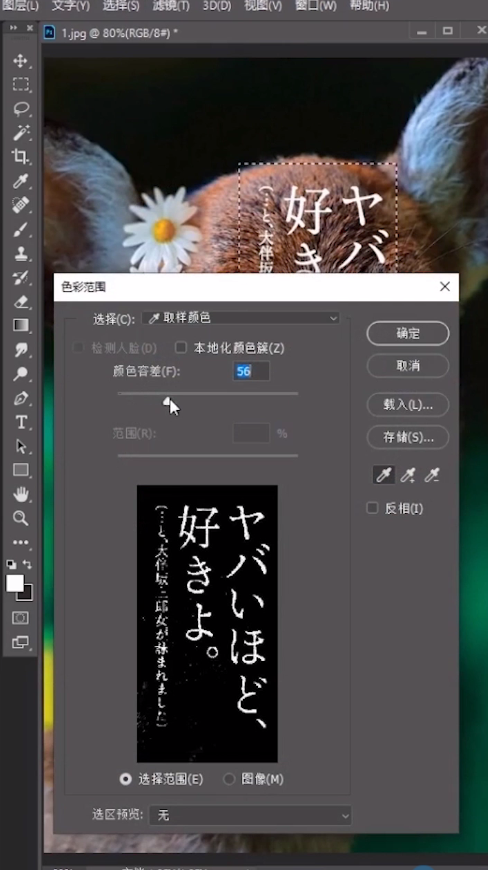Select the Dodge tool
Image resolution: width=488 pixels, height=870 pixels.
(x=21, y=373)
